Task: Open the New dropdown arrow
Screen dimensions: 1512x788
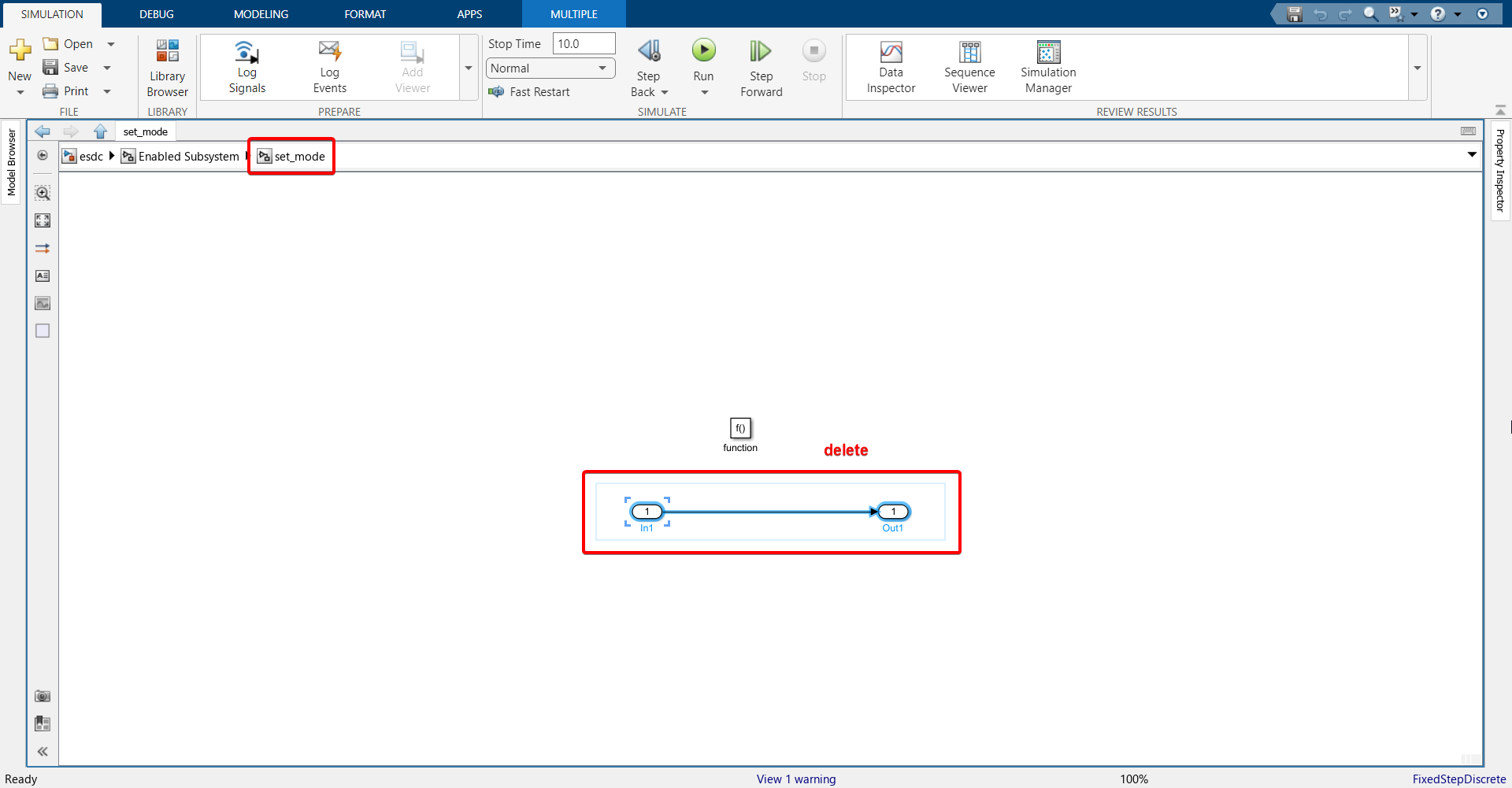Action: click(20, 93)
